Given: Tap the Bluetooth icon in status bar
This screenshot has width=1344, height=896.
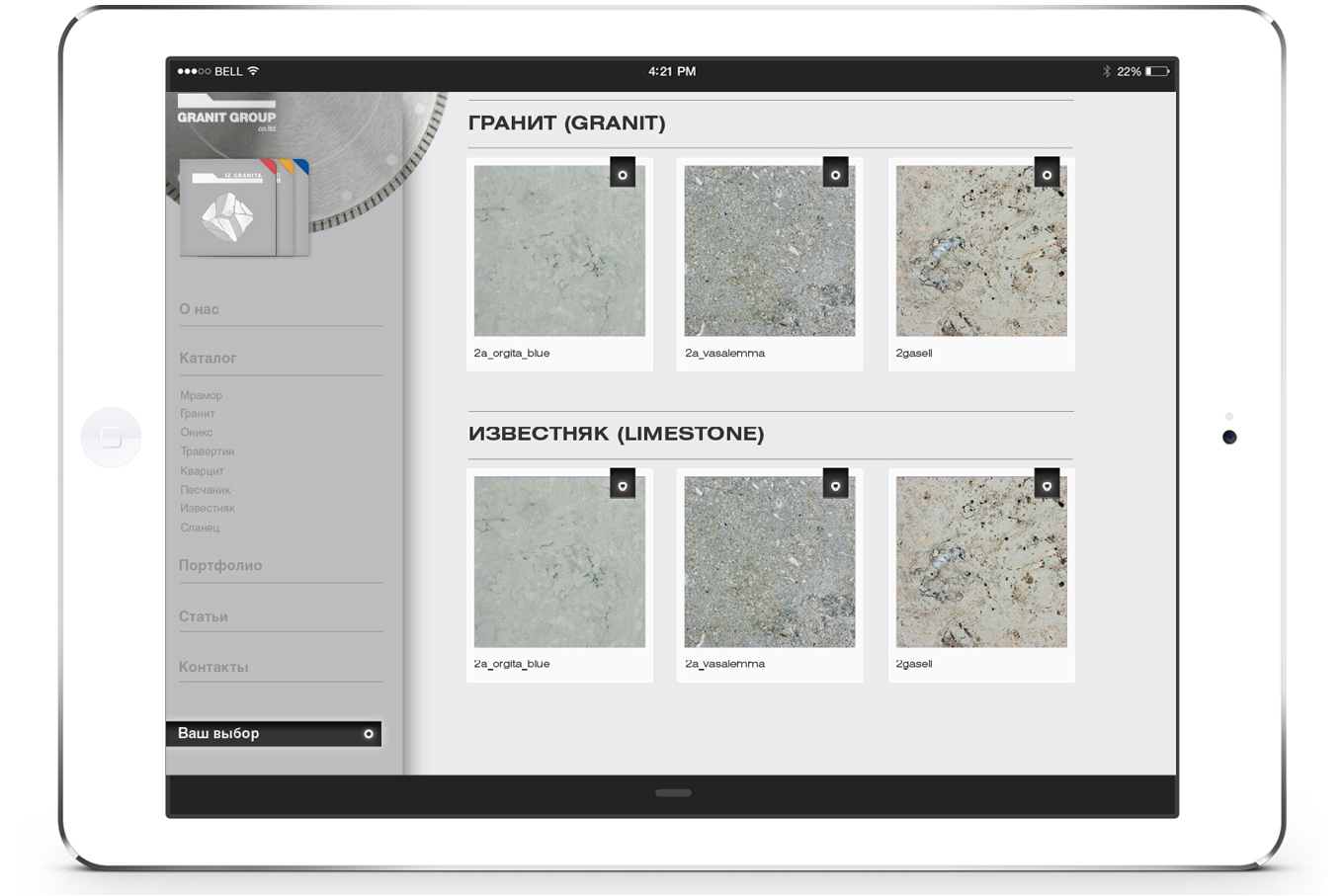Looking at the screenshot, I should click(1107, 71).
